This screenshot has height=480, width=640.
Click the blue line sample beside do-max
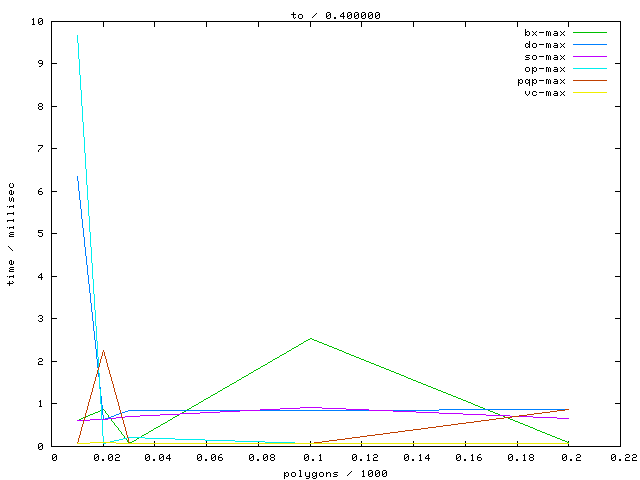[x=590, y=45]
